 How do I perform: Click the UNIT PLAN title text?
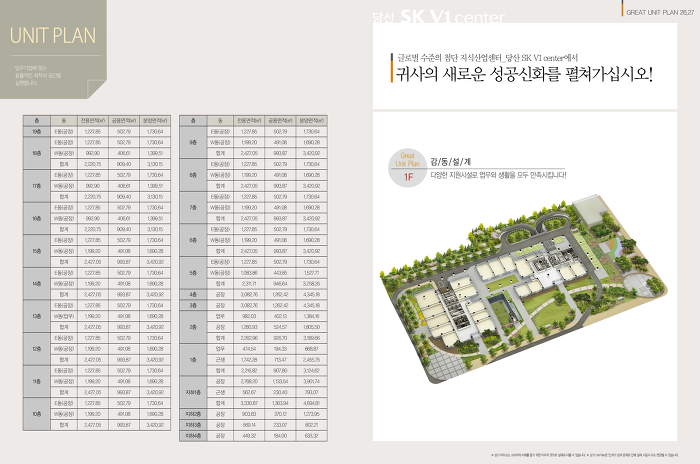tap(53, 36)
